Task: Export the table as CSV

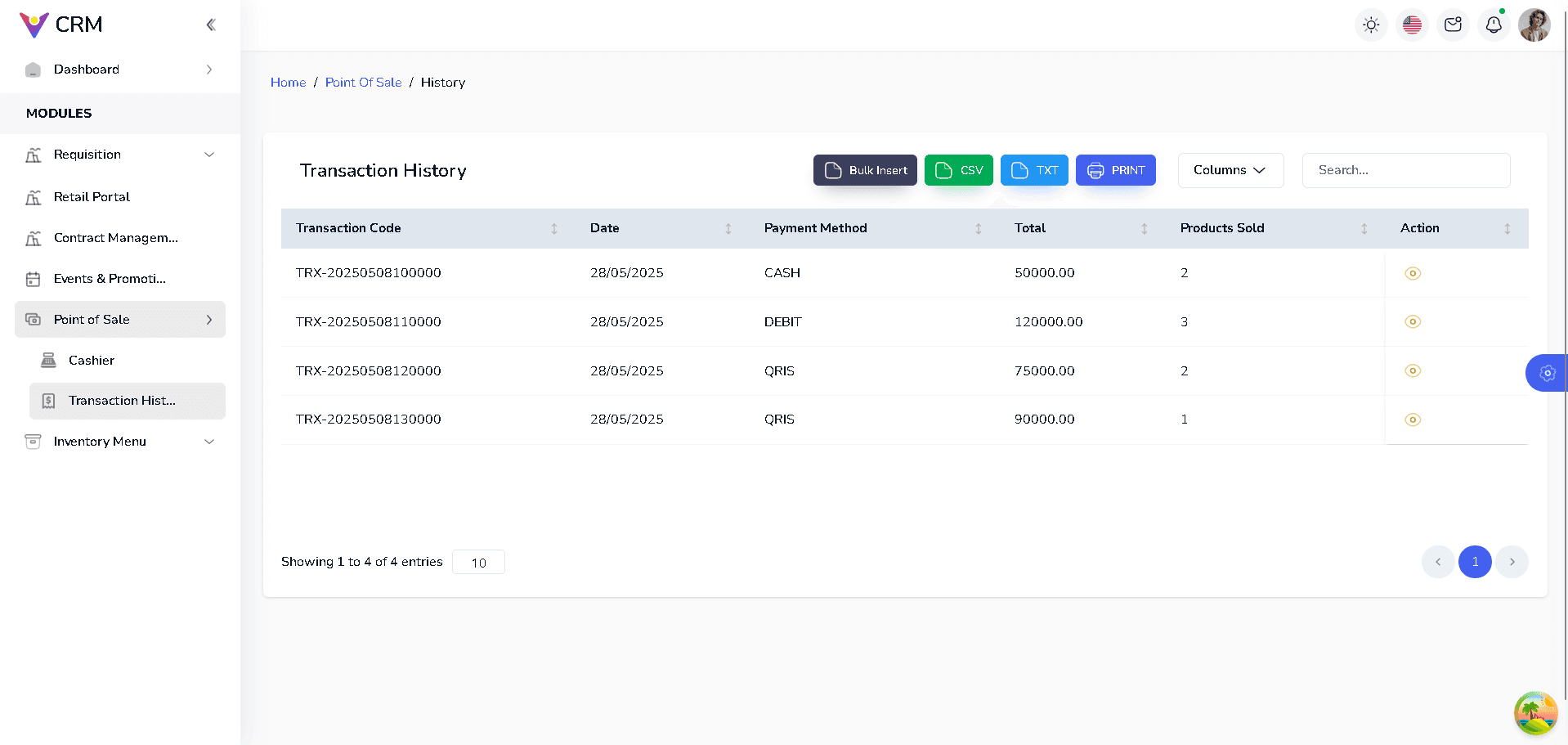Action: coord(958,170)
